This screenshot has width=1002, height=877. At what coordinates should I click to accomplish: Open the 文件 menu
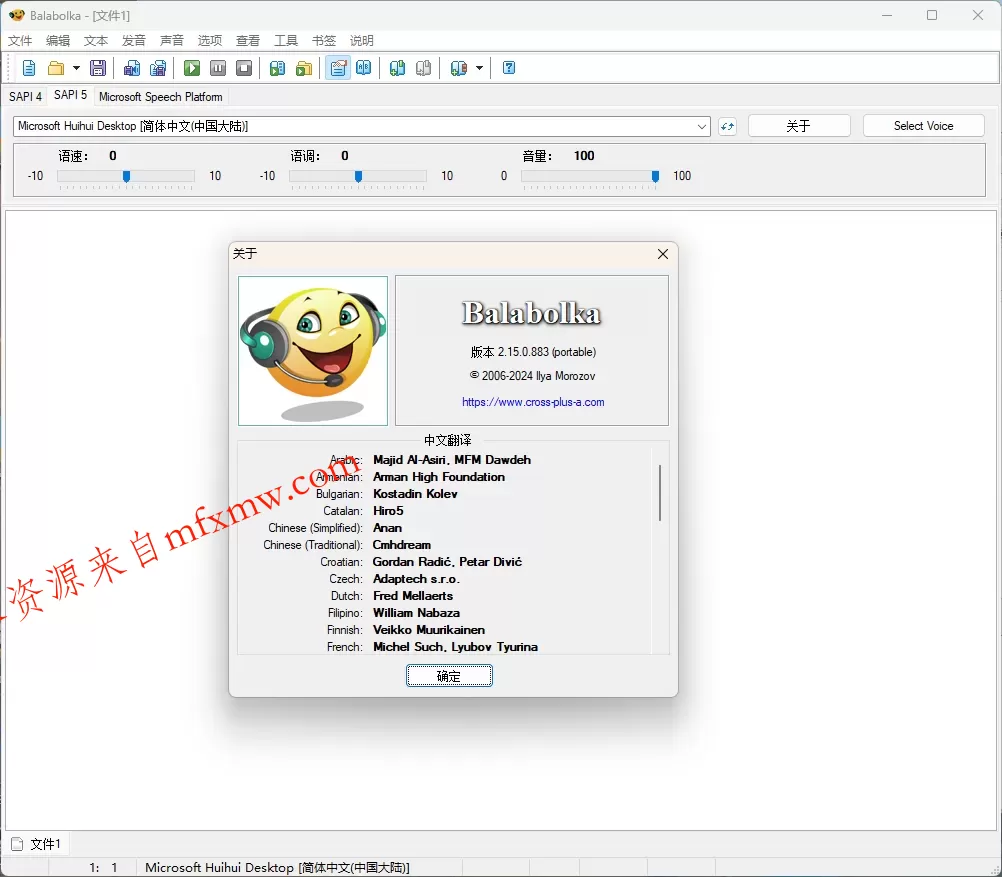pyautogui.click(x=20, y=41)
